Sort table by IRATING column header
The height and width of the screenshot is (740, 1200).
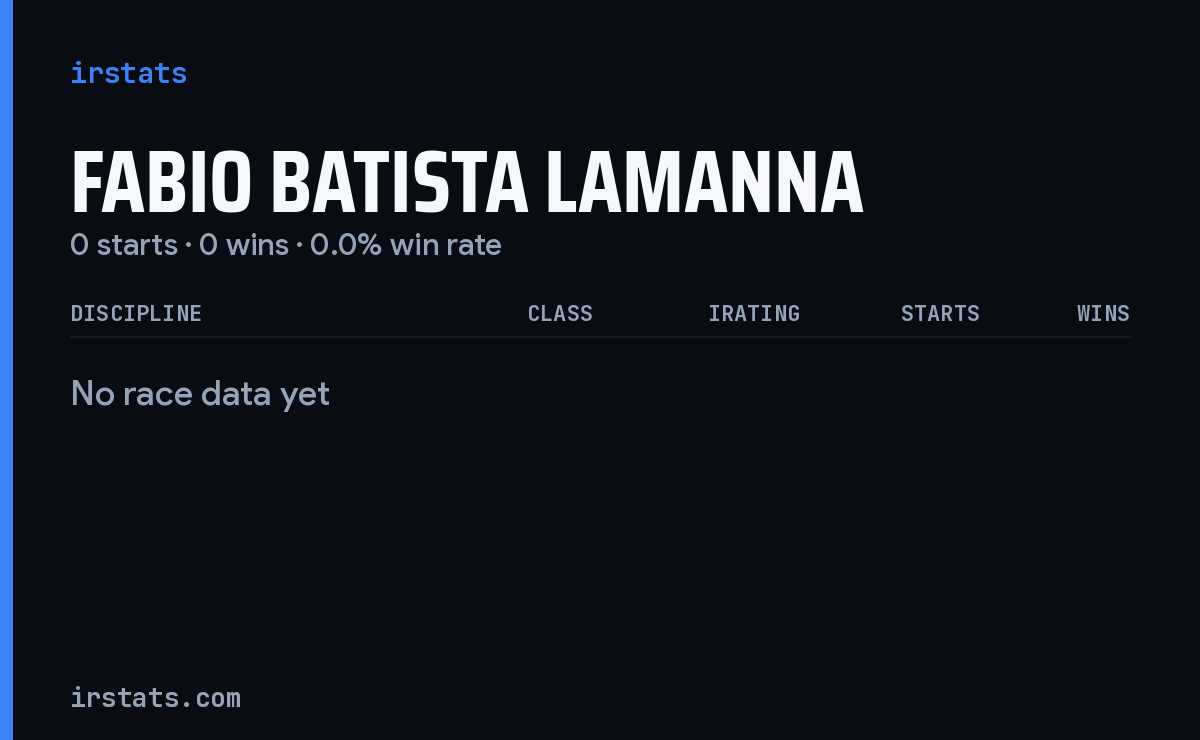tap(754, 313)
